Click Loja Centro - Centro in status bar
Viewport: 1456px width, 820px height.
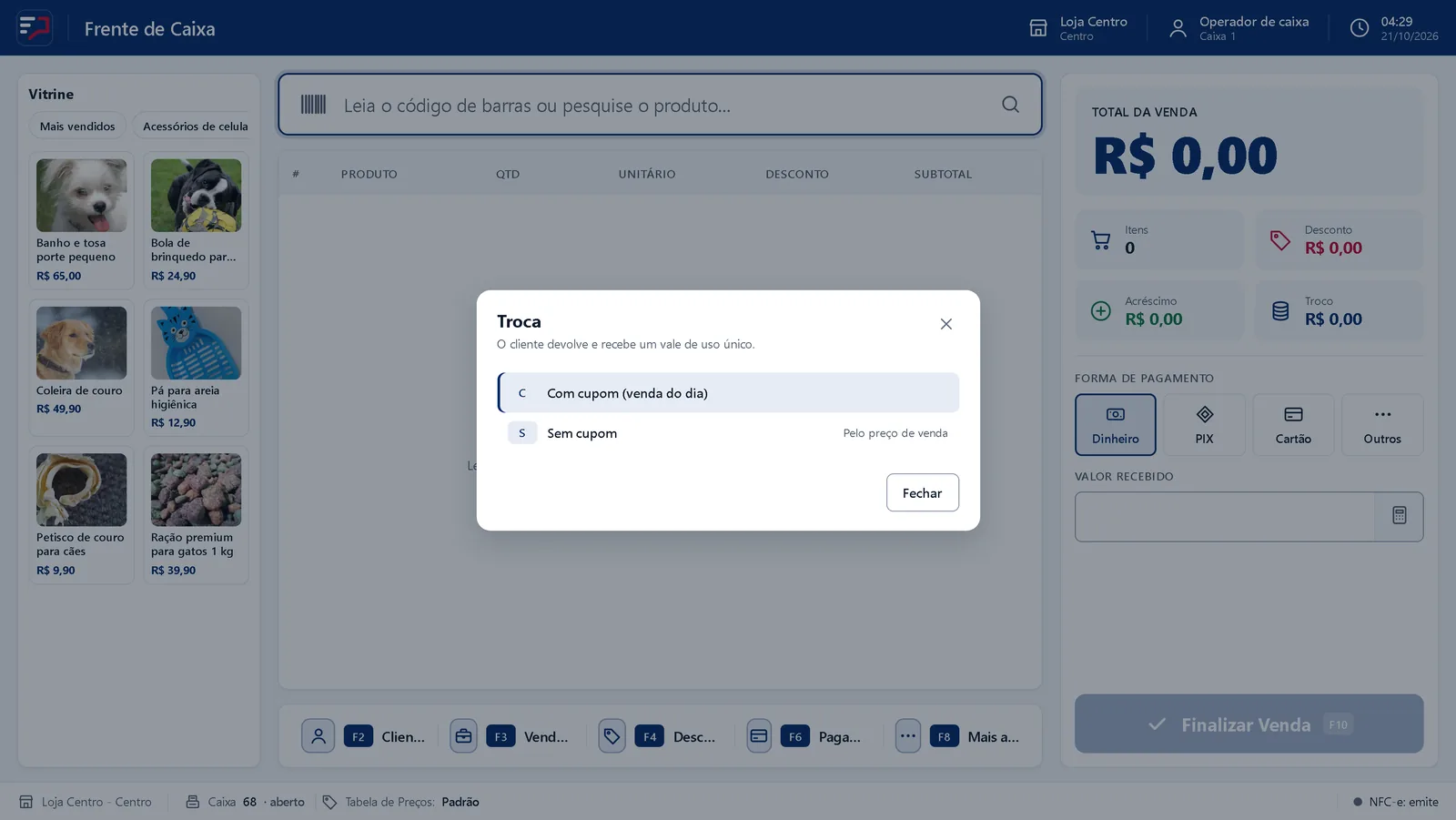pos(86,802)
